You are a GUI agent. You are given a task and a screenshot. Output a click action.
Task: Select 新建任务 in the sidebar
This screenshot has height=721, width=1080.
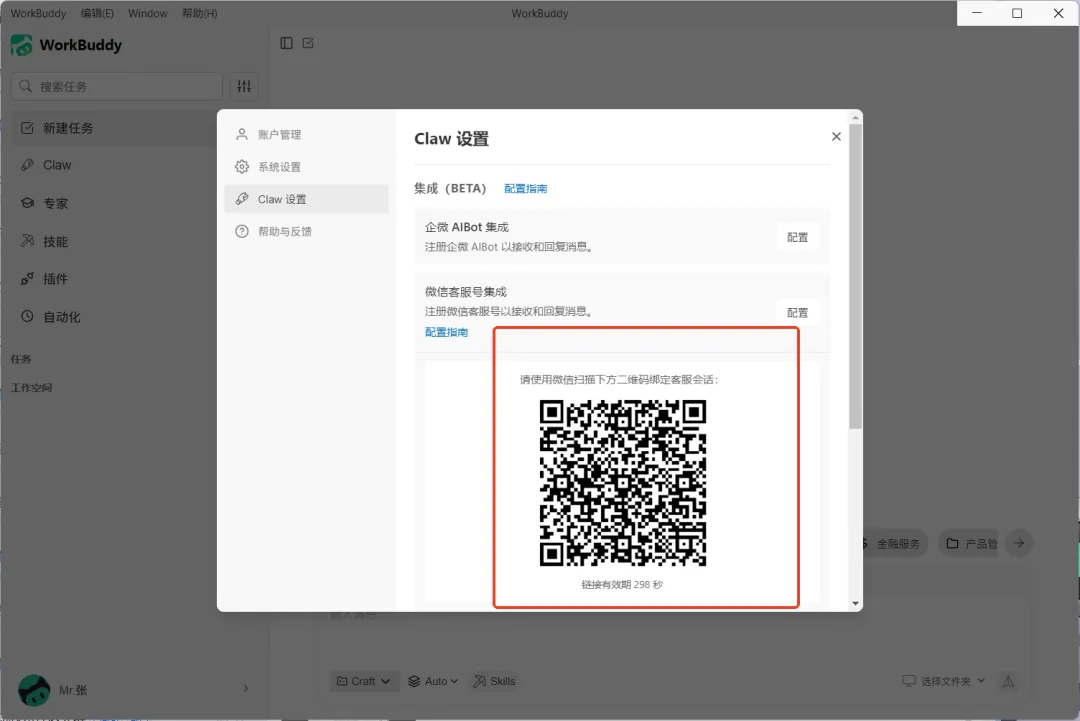[115, 128]
